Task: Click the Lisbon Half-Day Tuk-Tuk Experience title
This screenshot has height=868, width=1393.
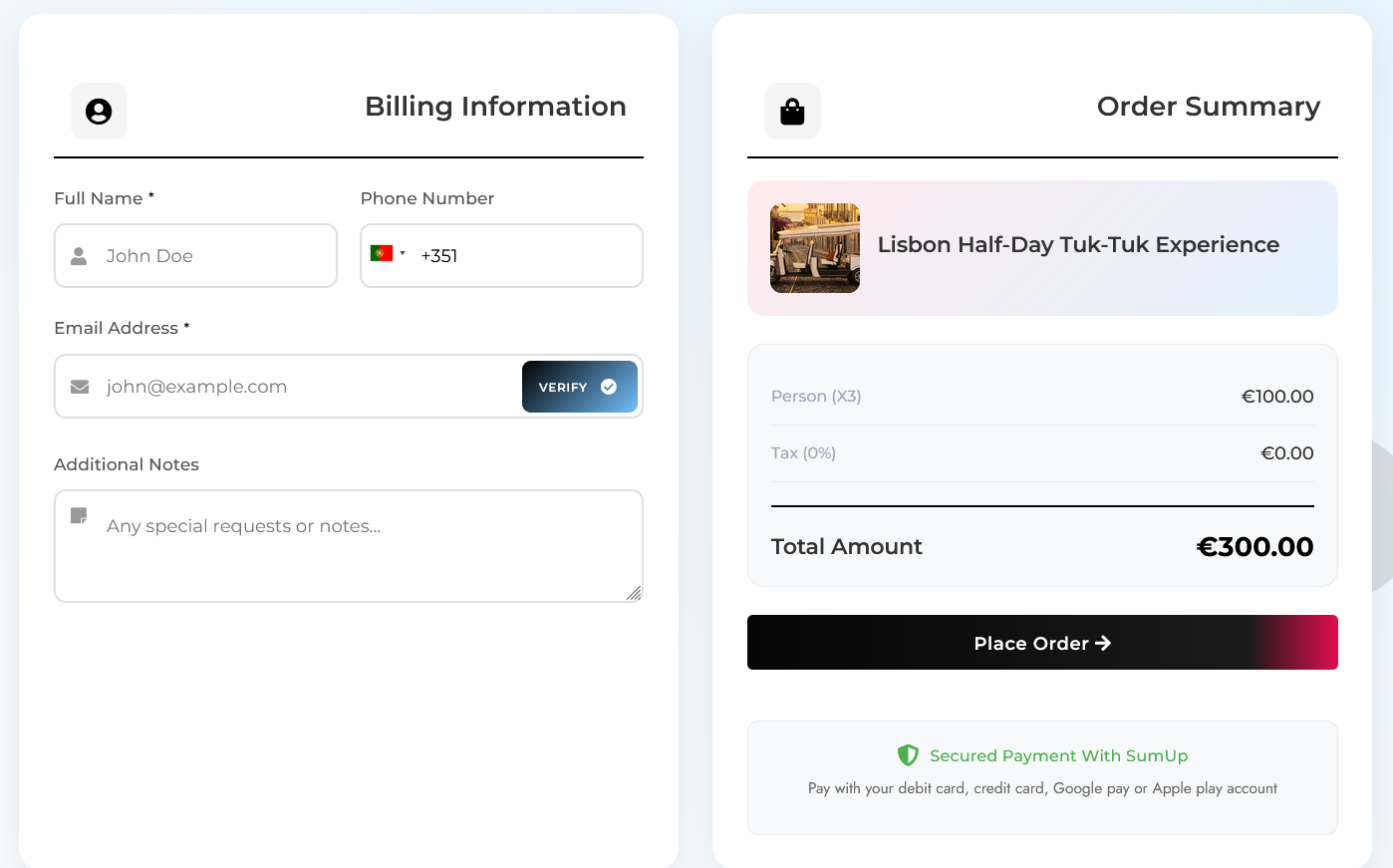Action: [1078, 245]
